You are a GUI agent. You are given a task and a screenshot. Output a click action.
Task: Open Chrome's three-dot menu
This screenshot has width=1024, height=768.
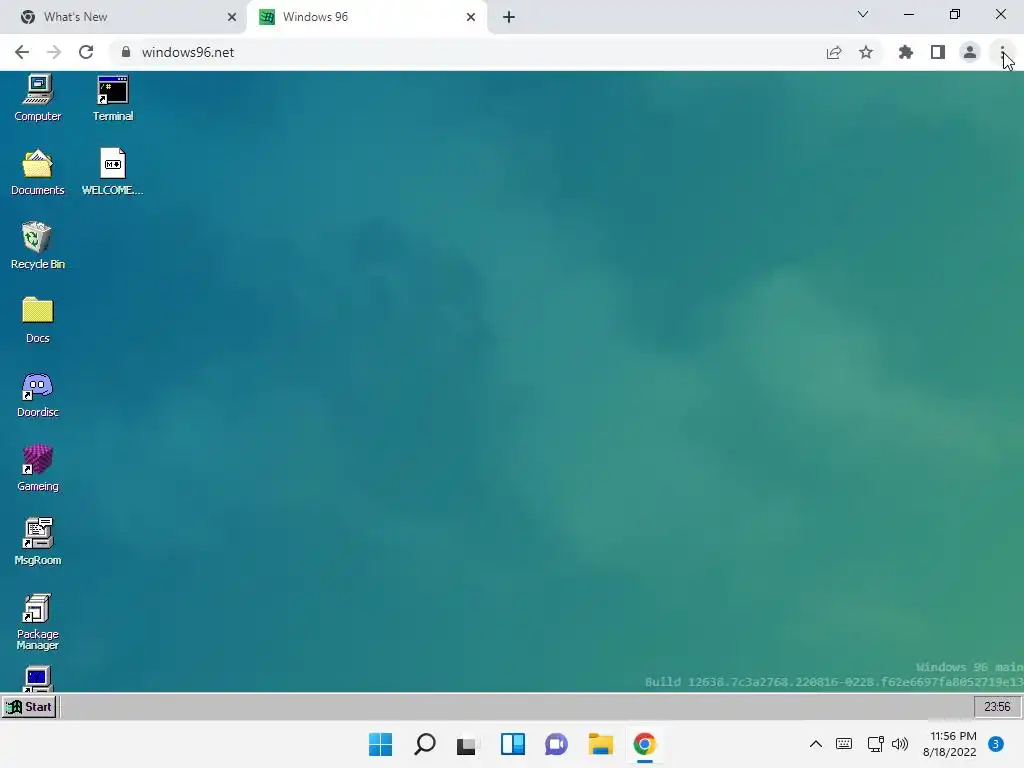(x=1002, y=52)
